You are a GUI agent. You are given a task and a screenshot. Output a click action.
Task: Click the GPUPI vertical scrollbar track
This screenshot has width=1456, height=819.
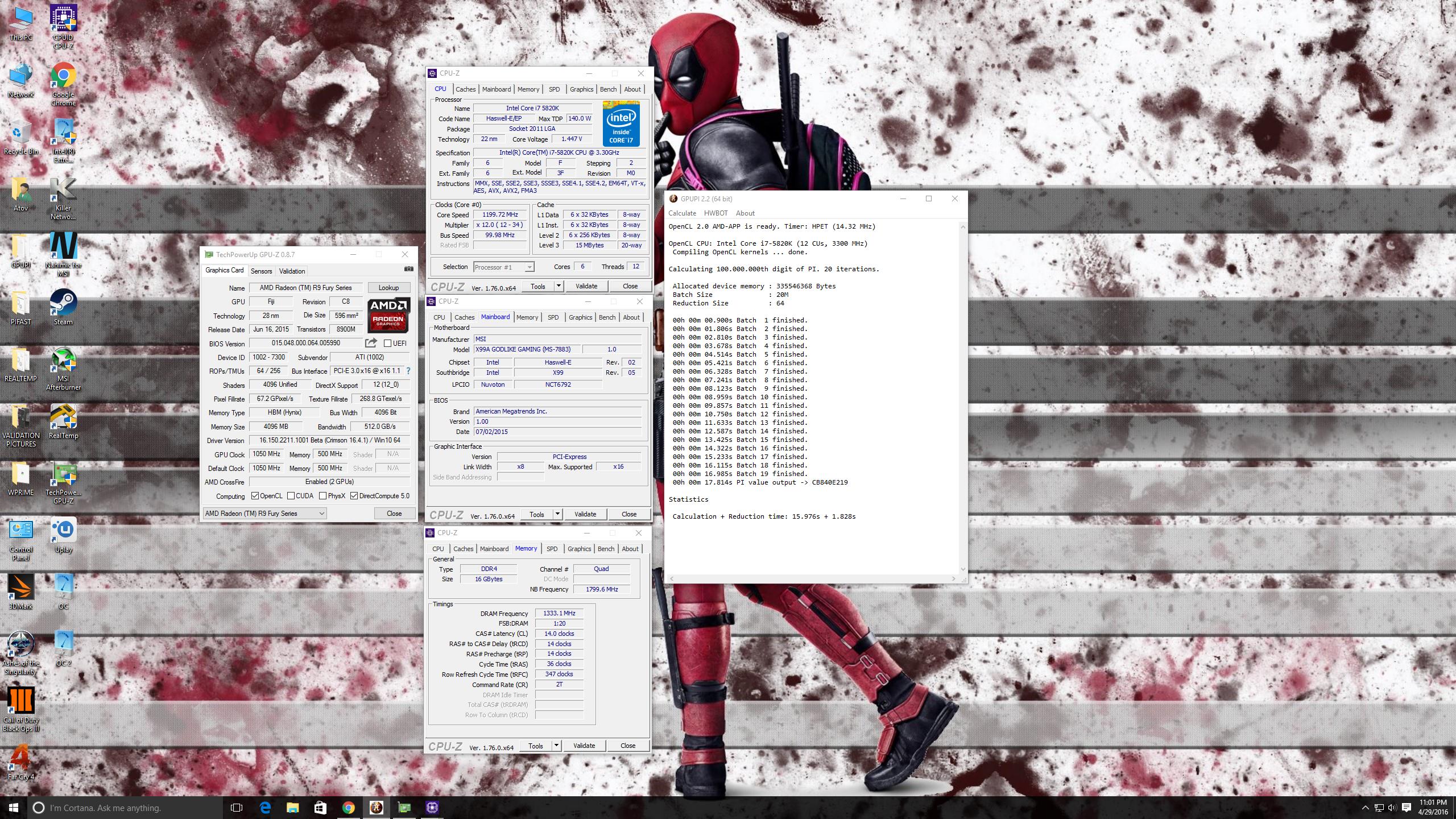962,398
